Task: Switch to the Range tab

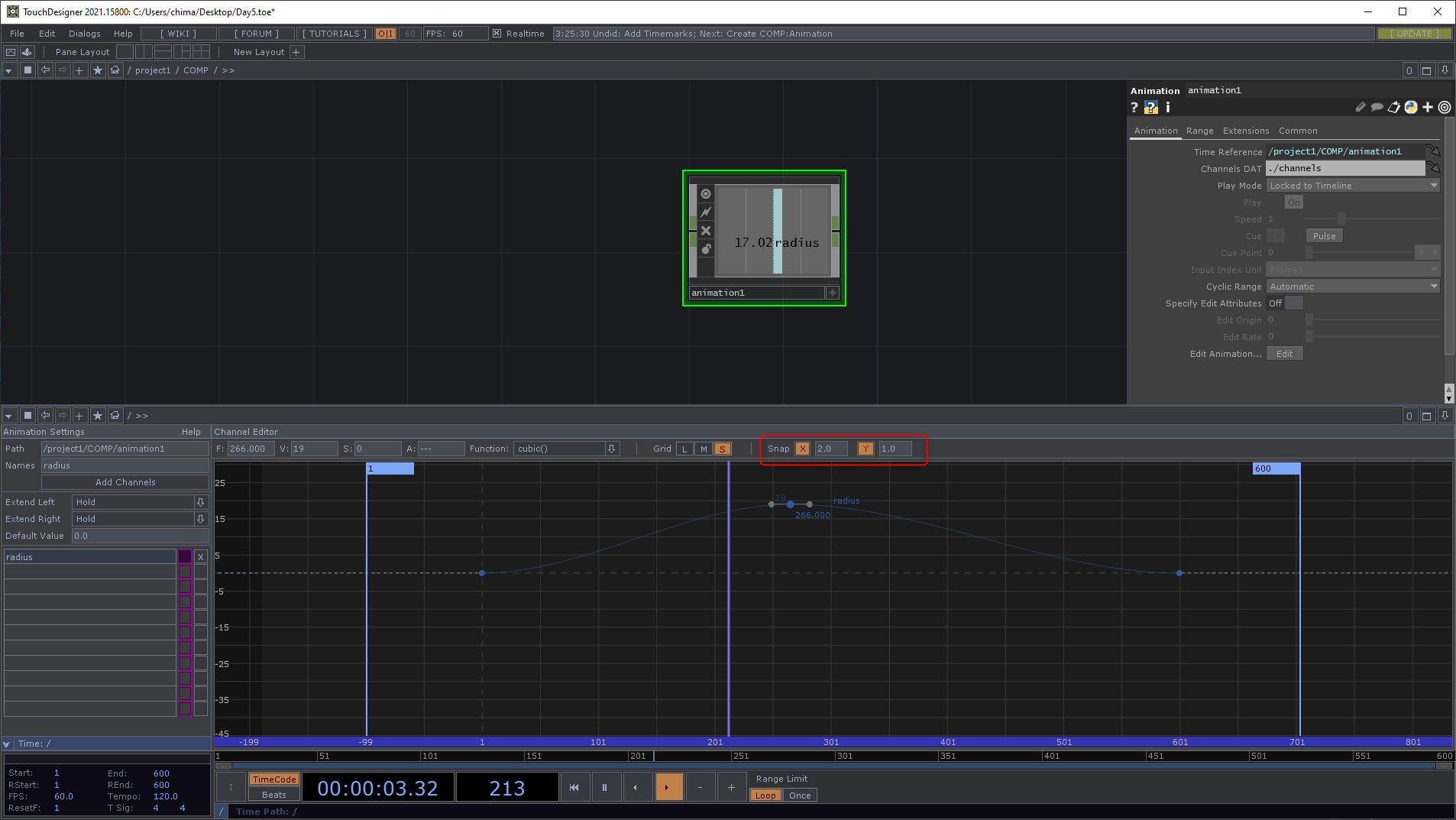Action: tap(1199, 131)
